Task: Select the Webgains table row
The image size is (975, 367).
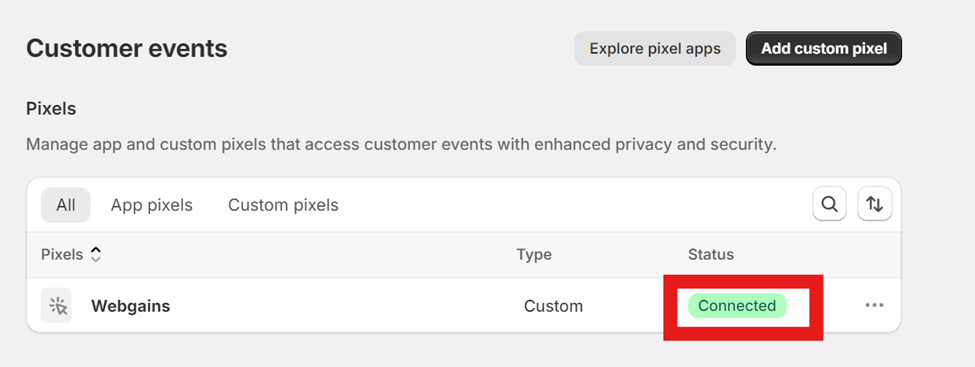Action: coord(463,305)
